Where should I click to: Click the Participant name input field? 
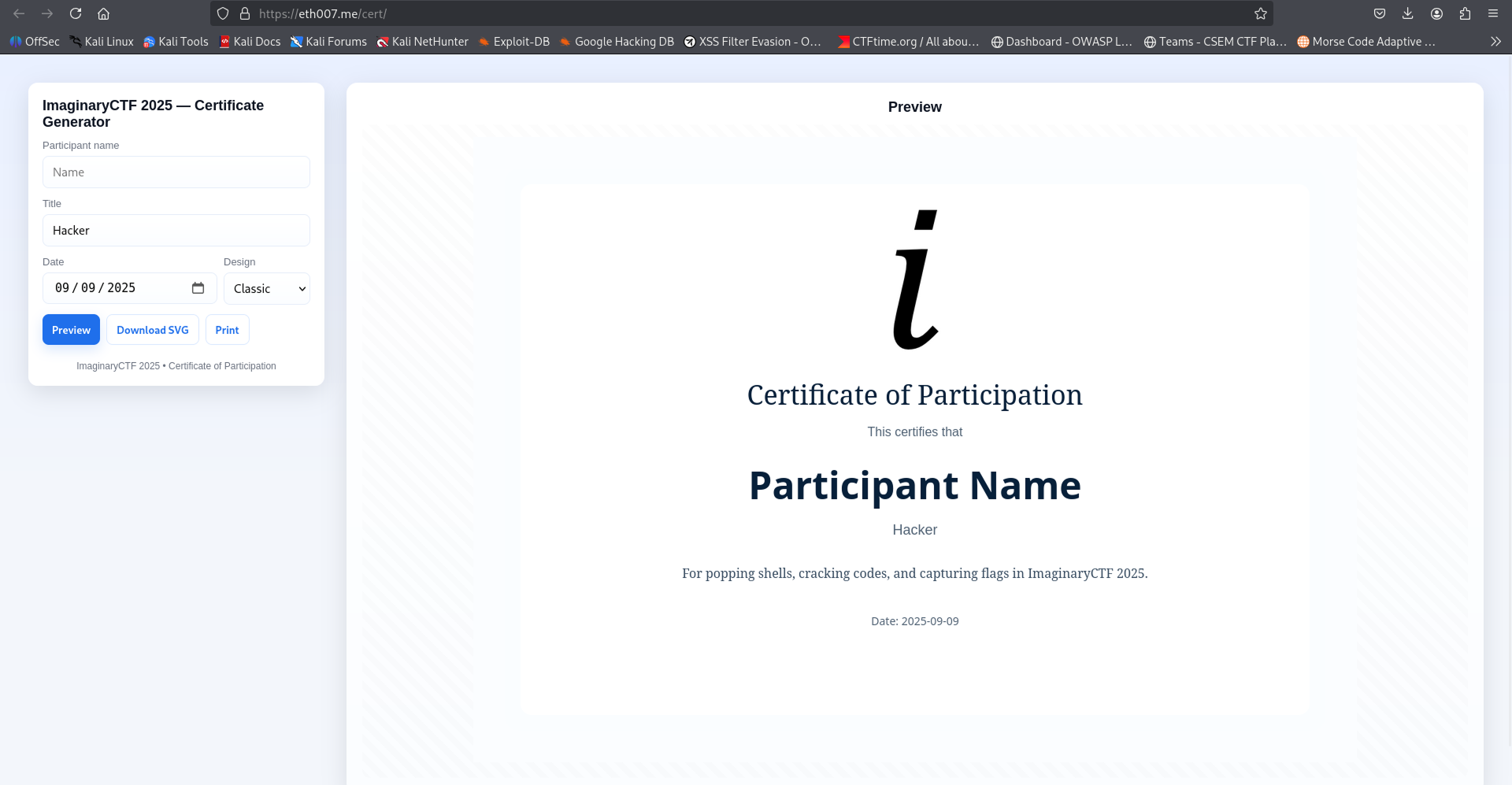click(176, 172)
